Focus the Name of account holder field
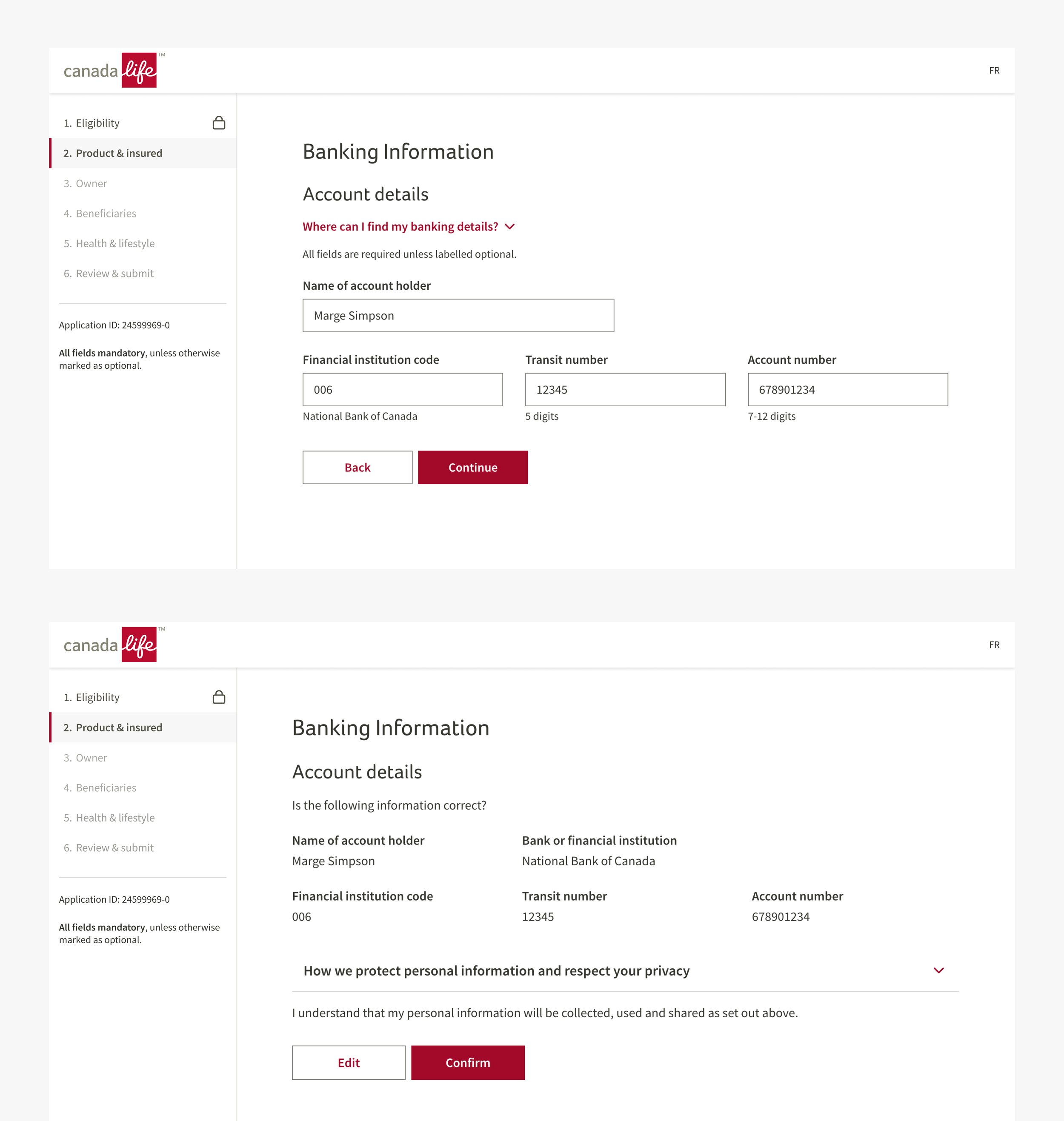Screen dimensions: 1064x1121 tap(458, 316)
